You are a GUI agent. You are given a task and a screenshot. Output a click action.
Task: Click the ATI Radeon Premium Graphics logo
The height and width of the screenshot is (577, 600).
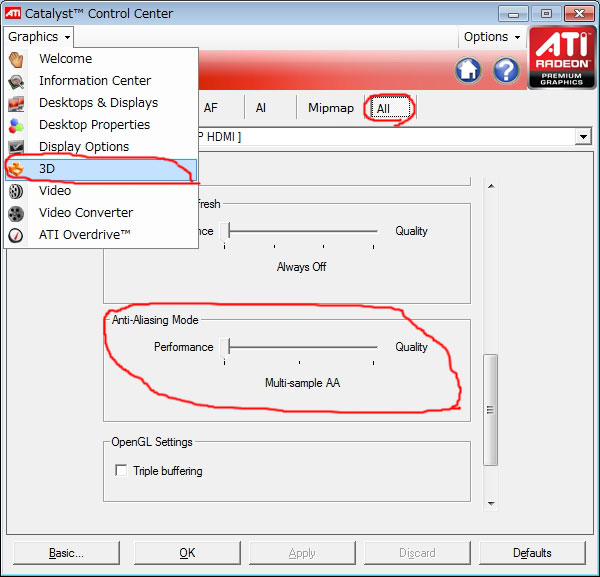pyautogui.click(x=562, y=58)
